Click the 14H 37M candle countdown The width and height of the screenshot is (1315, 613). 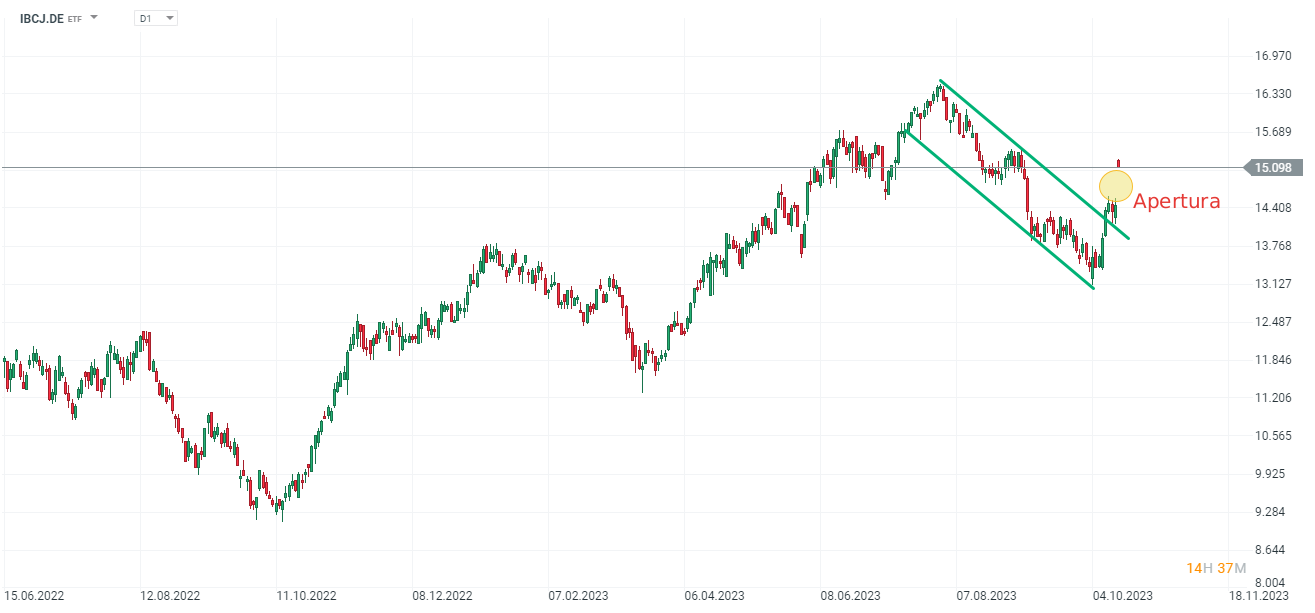tap(1216, 568)
